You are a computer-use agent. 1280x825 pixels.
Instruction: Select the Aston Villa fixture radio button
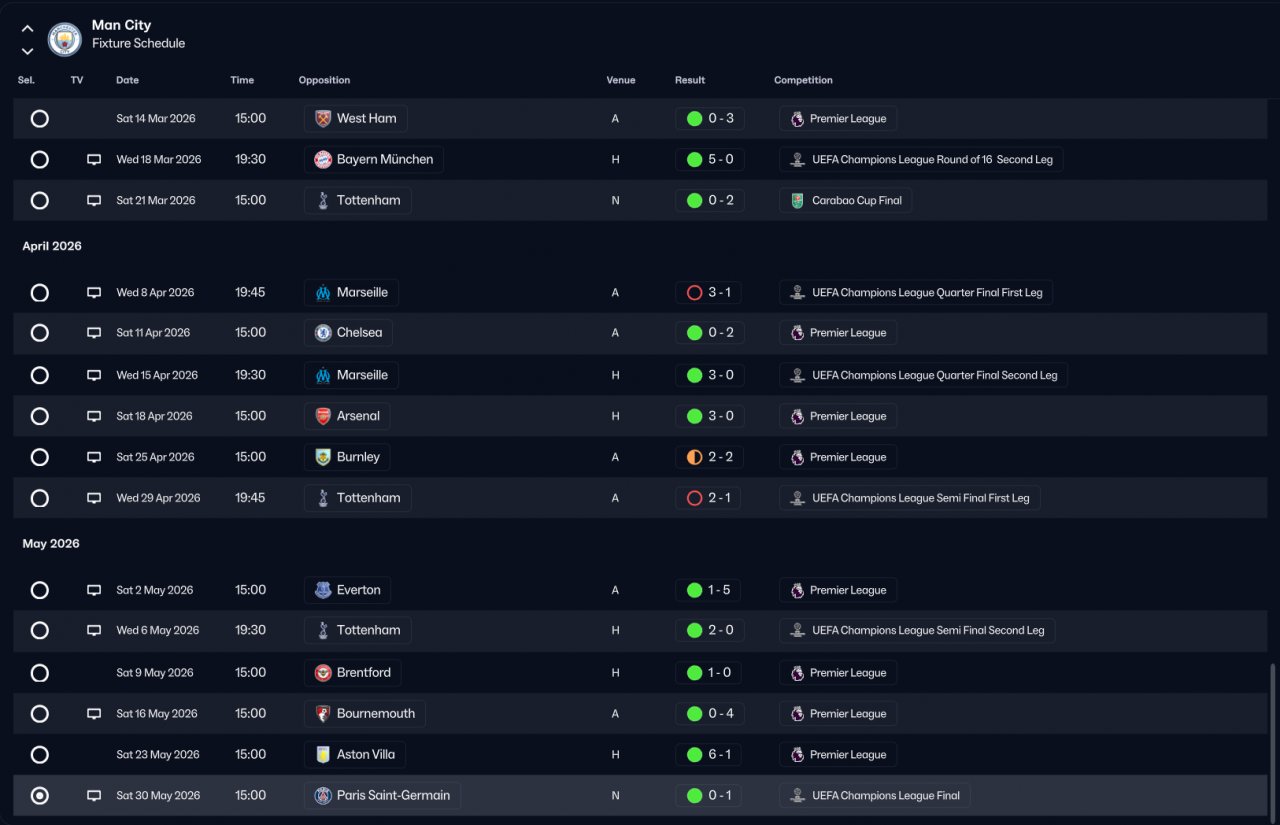pos(39,755)
